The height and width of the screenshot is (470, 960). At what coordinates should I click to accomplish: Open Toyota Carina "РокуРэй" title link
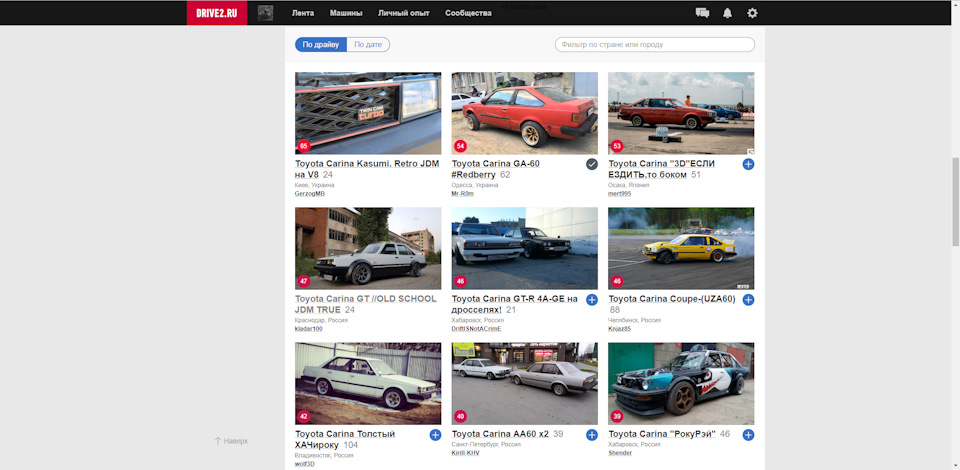point(662,434)
